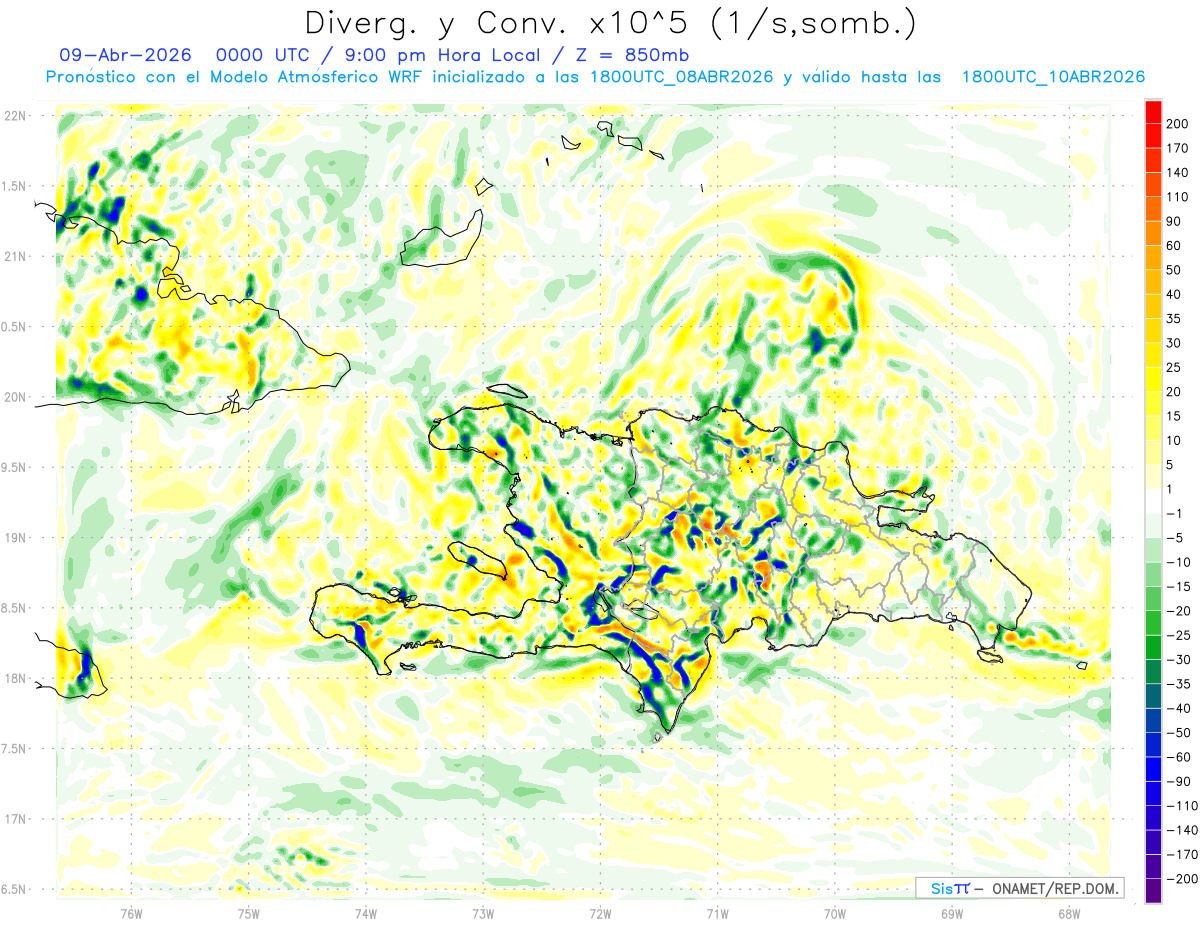Click the red swatch above the 200 label
The image size is (1200, 927).
(1153, 112)
